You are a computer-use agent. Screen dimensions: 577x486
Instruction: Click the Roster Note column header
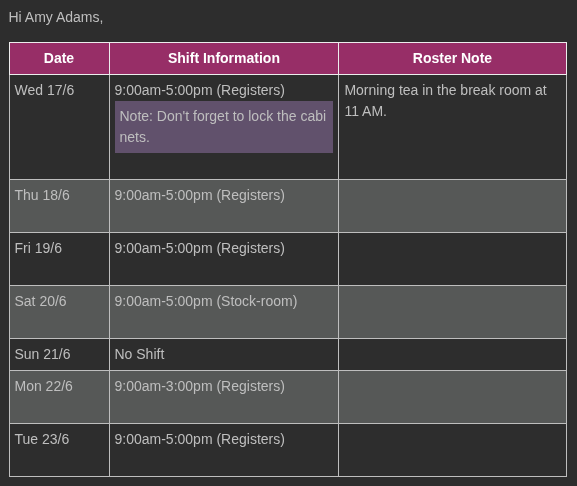[452, 58]
